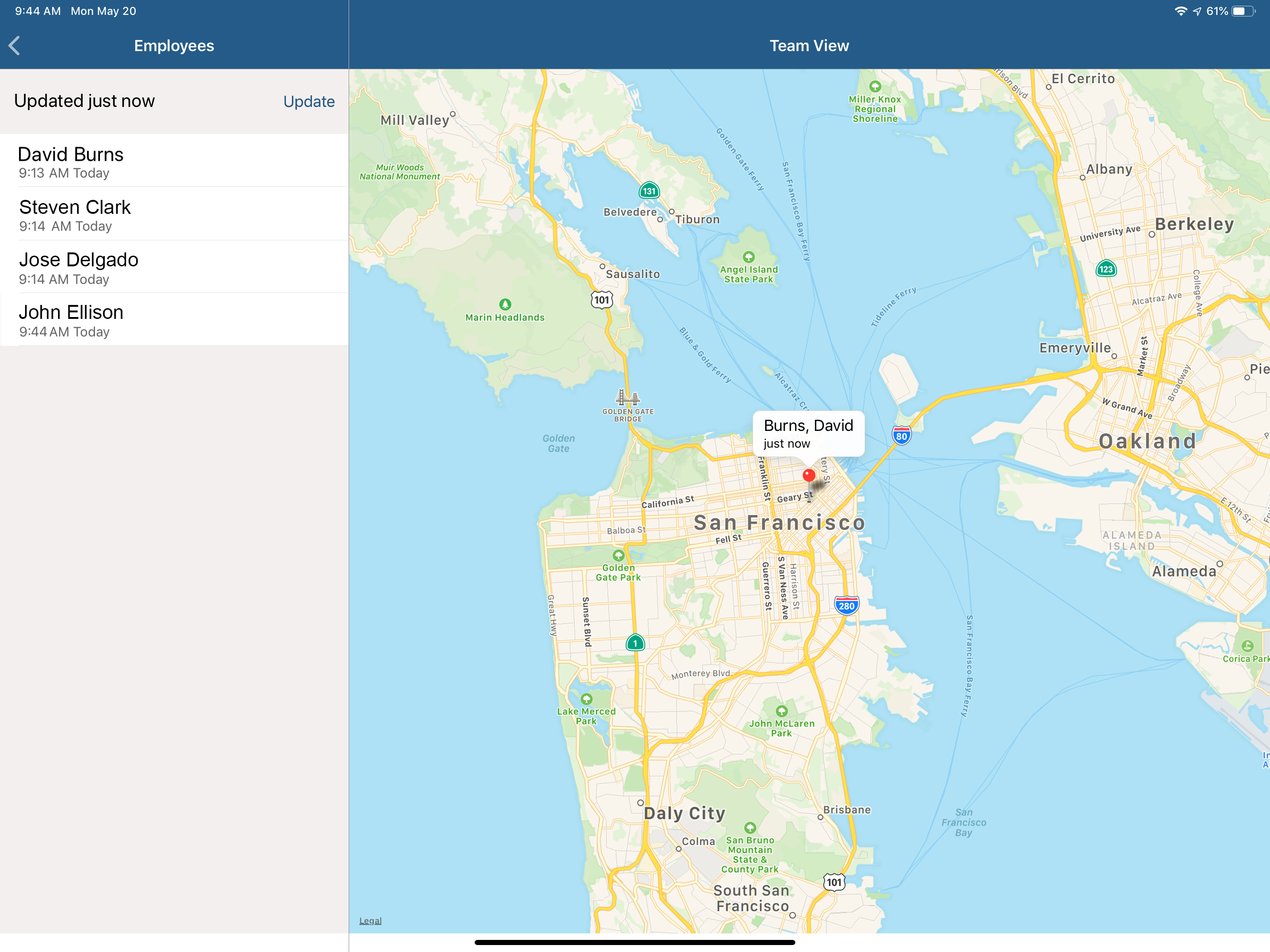The height and width of the screenshot is (952, 1270).
Task: Tap the Highway 131 shield near Belvedere
Action: 649,191
